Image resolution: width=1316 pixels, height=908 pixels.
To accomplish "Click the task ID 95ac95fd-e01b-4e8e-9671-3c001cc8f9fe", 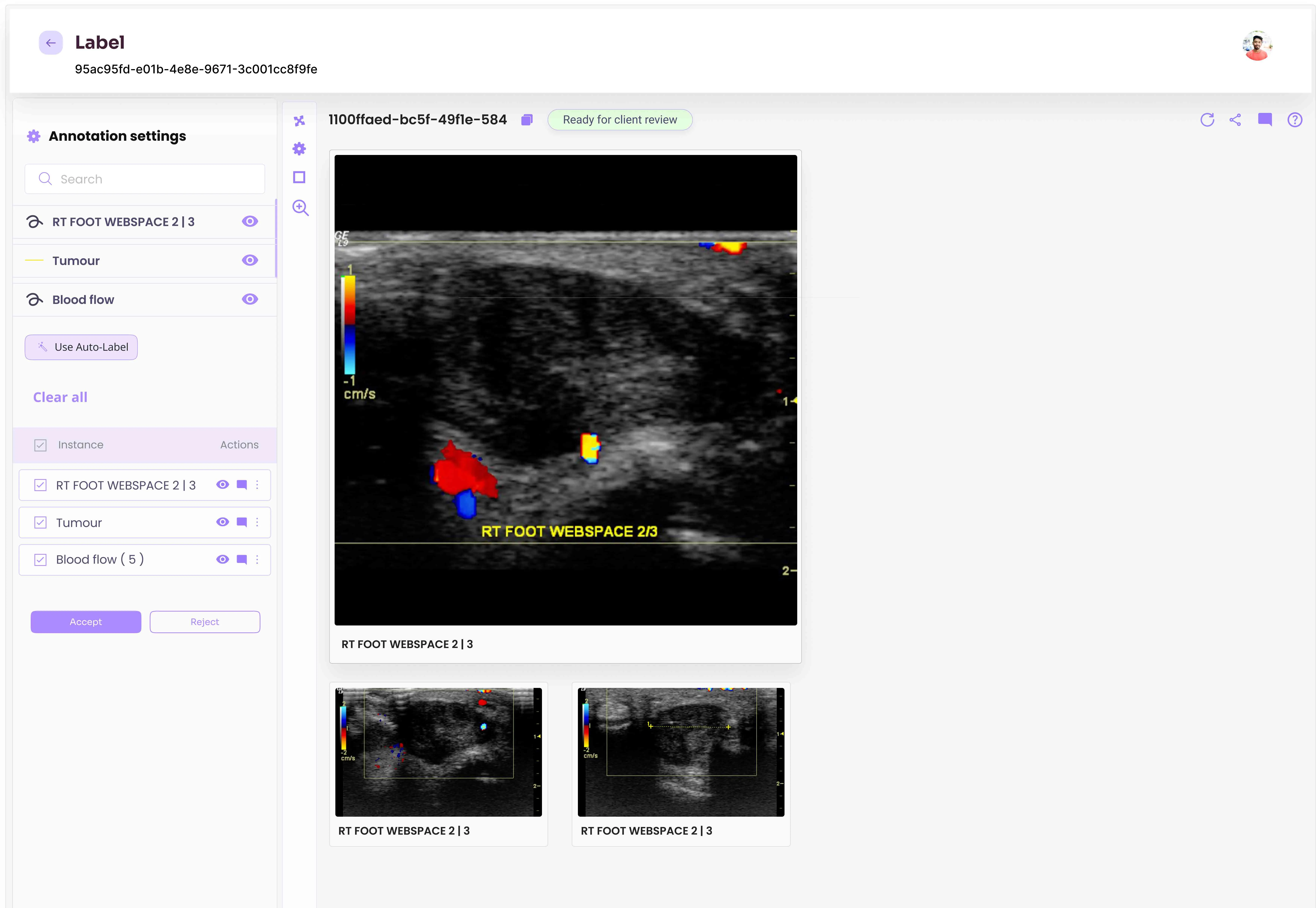I will pyautogui.click(x=196, y=69).
